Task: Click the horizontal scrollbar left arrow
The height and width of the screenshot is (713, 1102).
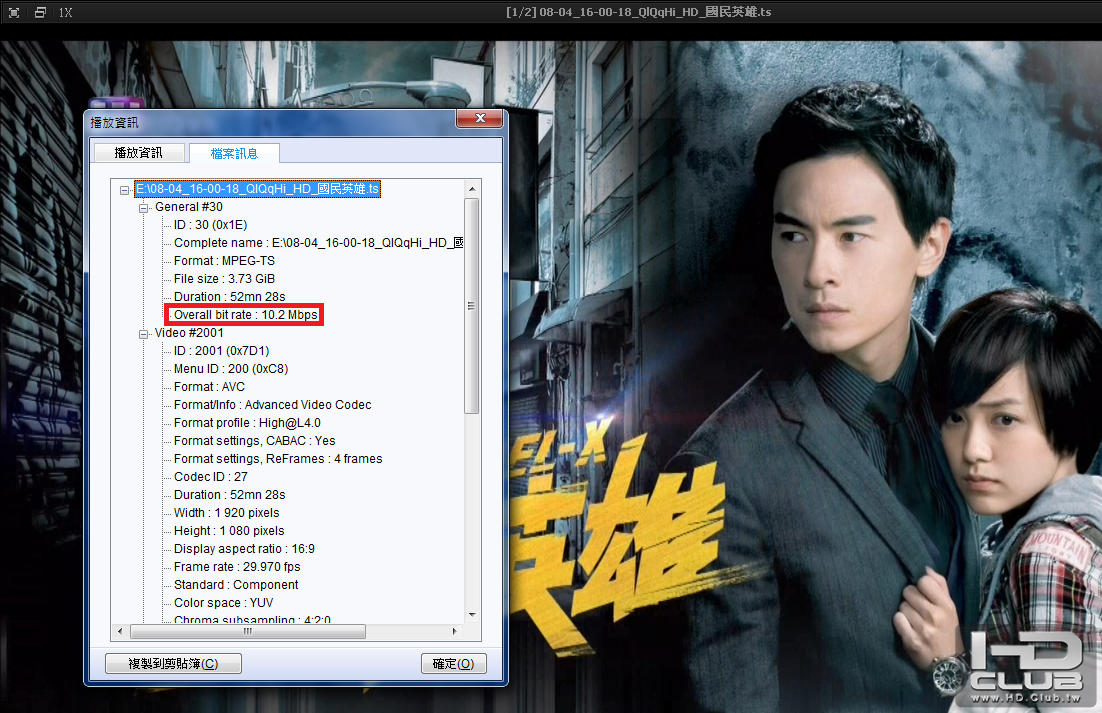Action: (x=120, y=632)
